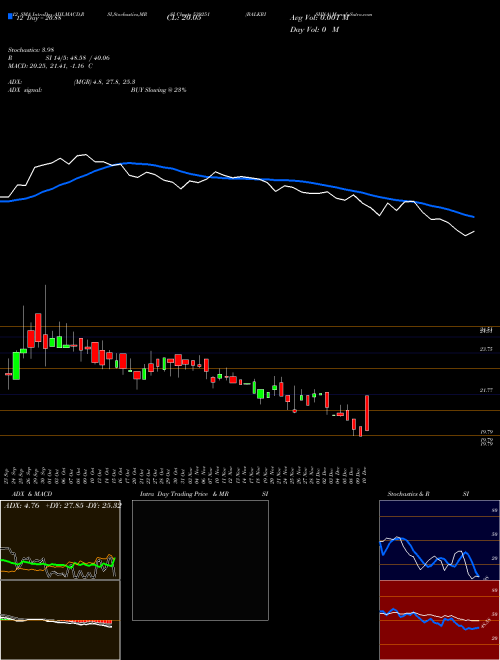Screen dimensions: 500x660
Task: Select the 'BUY Slowing @ 23%' signal text
Action: point(158,90)
